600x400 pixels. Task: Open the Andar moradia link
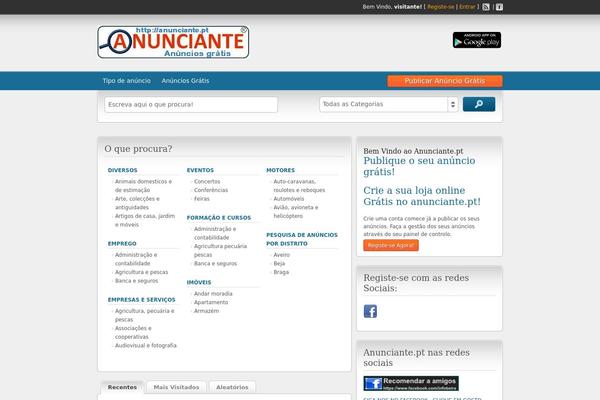click(213, 294)
